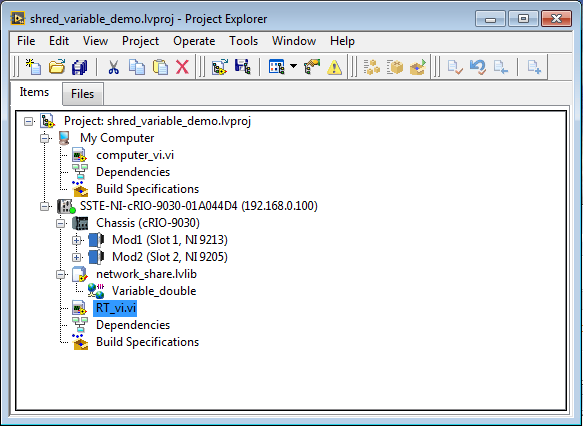Click the Copy toolbar icon
This screenshot has height=428, width=585.
click(137, 67)
